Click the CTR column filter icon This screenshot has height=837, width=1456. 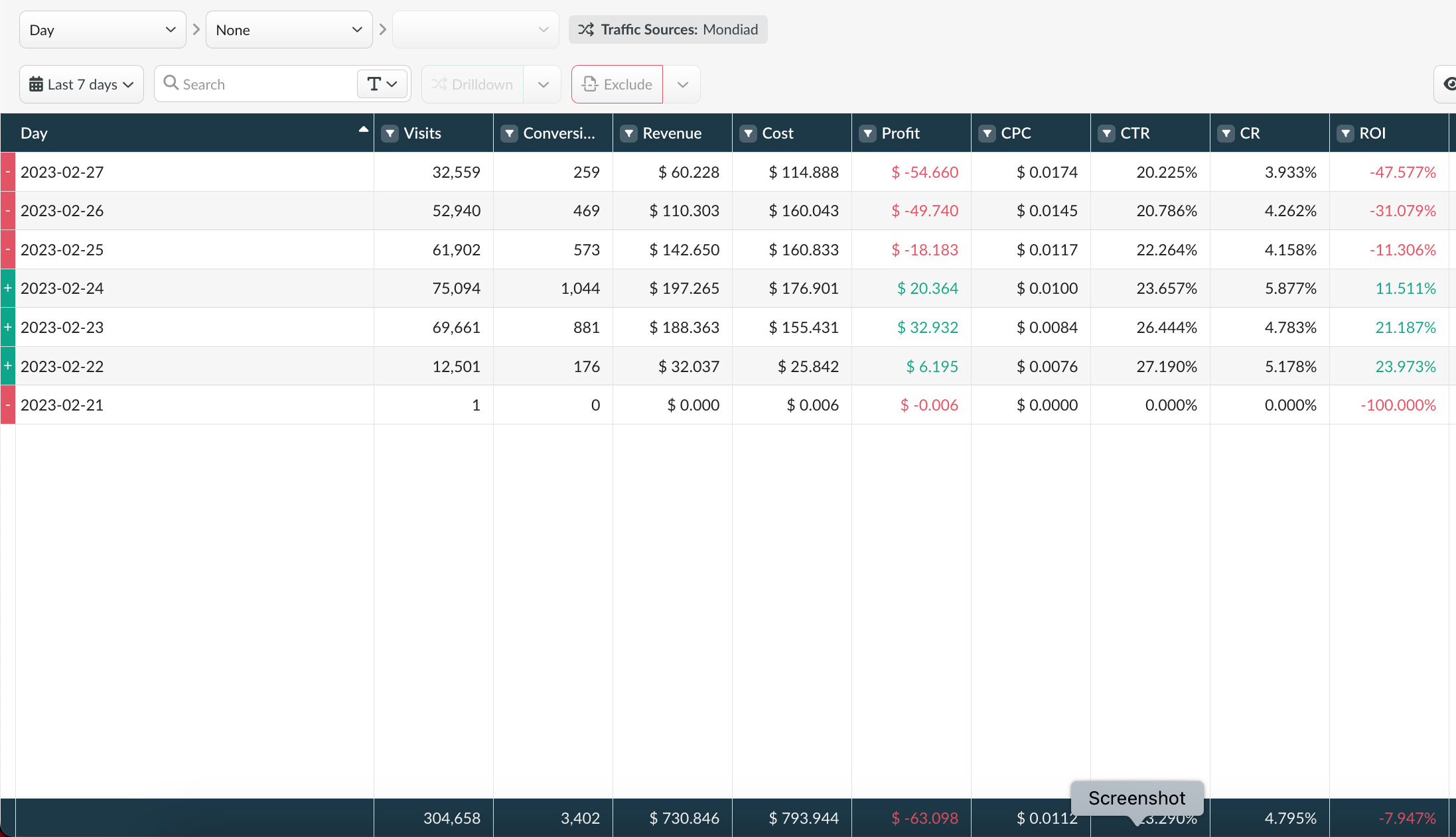click(1107, 133)
